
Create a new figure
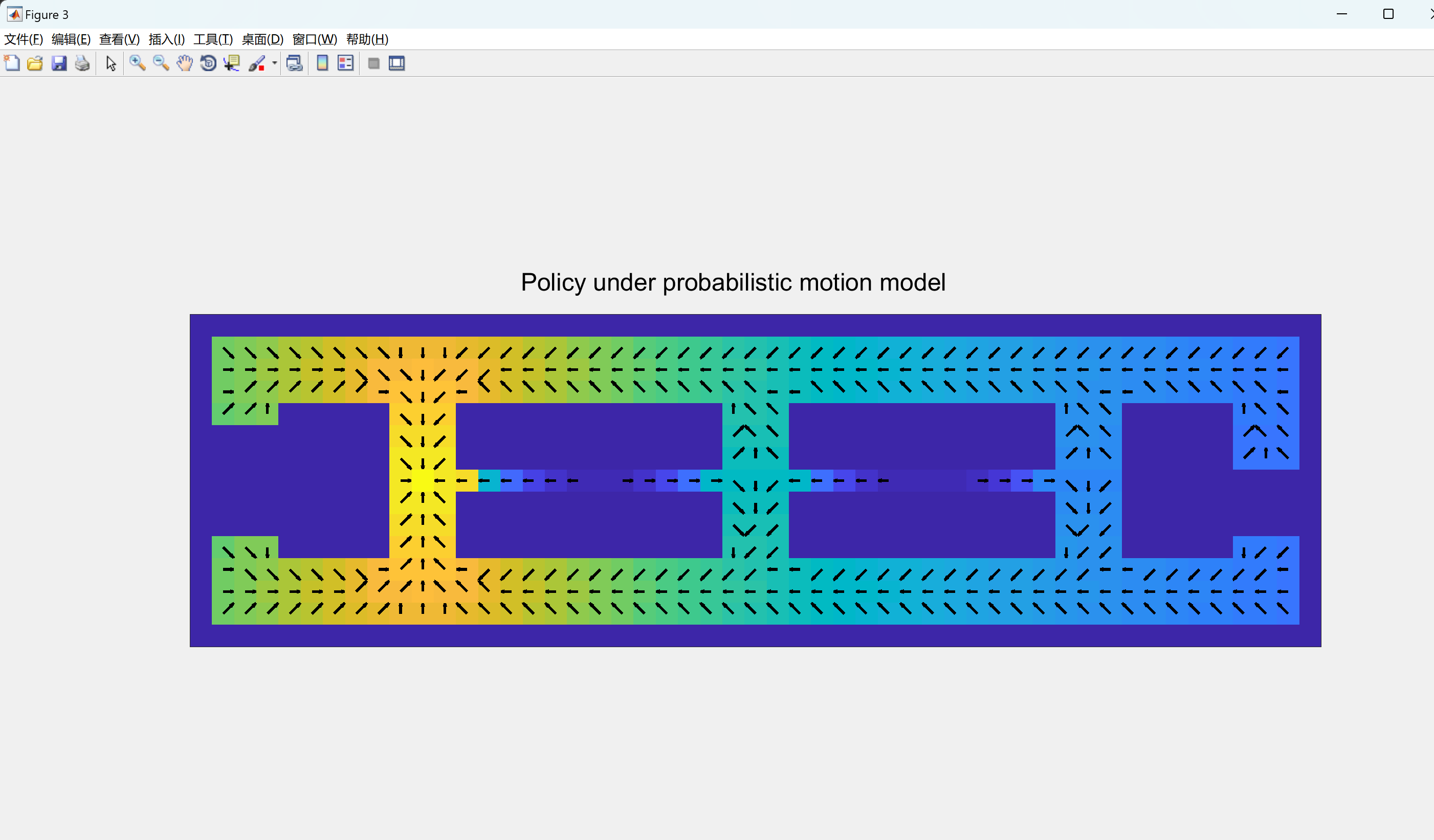12,63
